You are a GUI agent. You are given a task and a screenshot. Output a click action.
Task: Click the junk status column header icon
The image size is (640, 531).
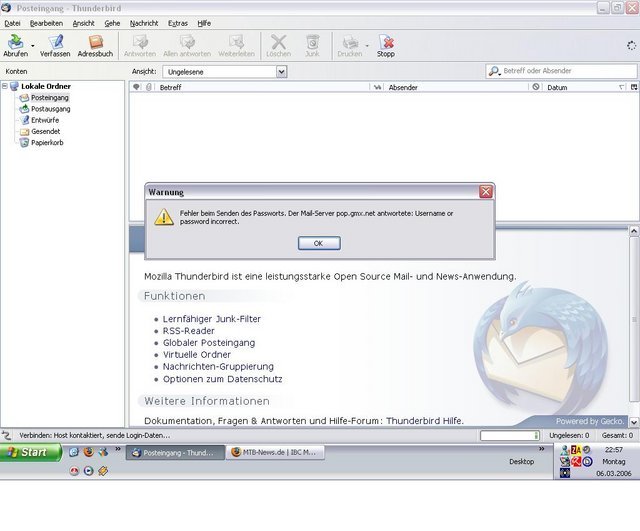click(536, 87)
